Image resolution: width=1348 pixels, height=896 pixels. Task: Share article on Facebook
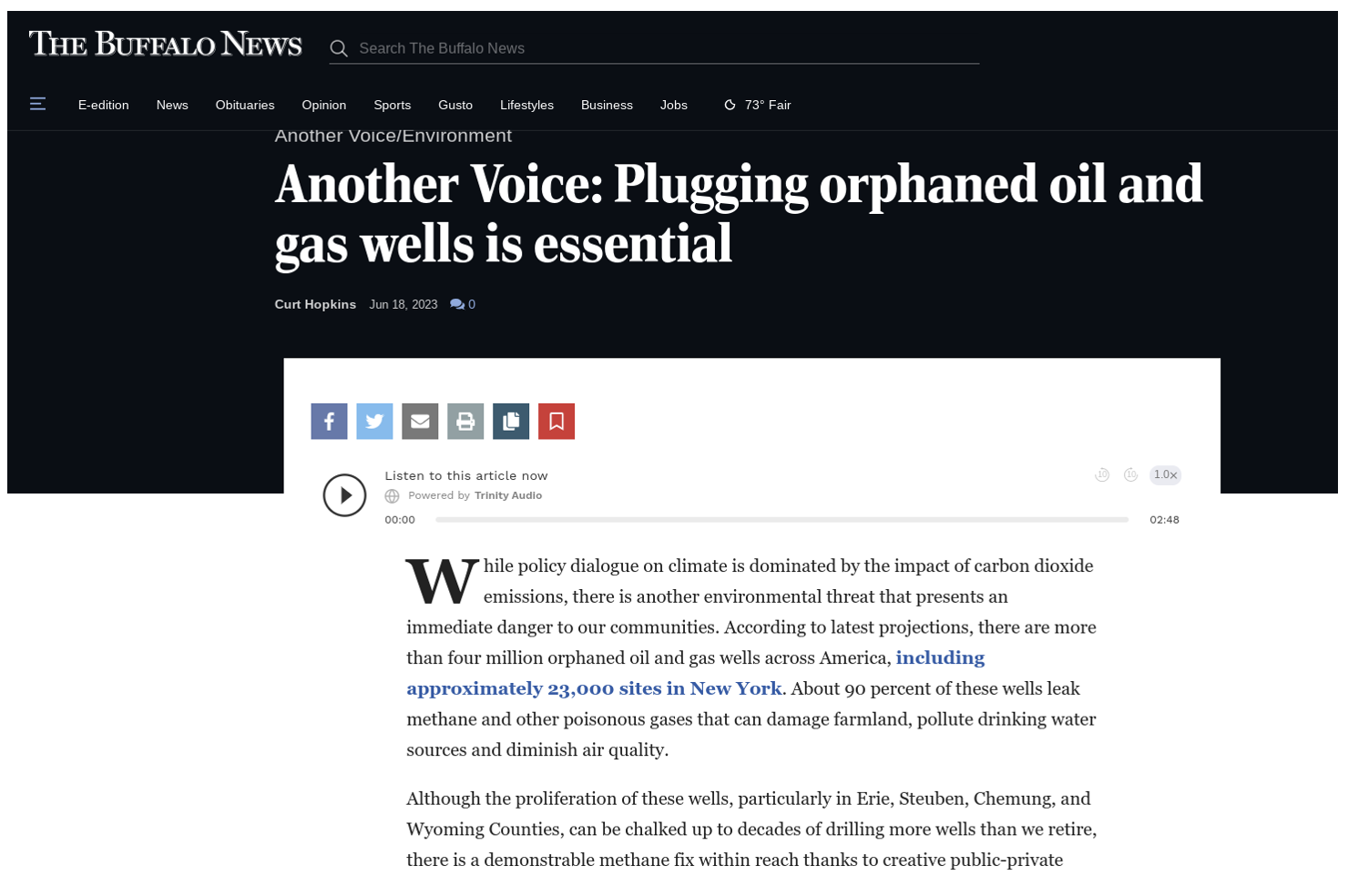pos(329,421)
